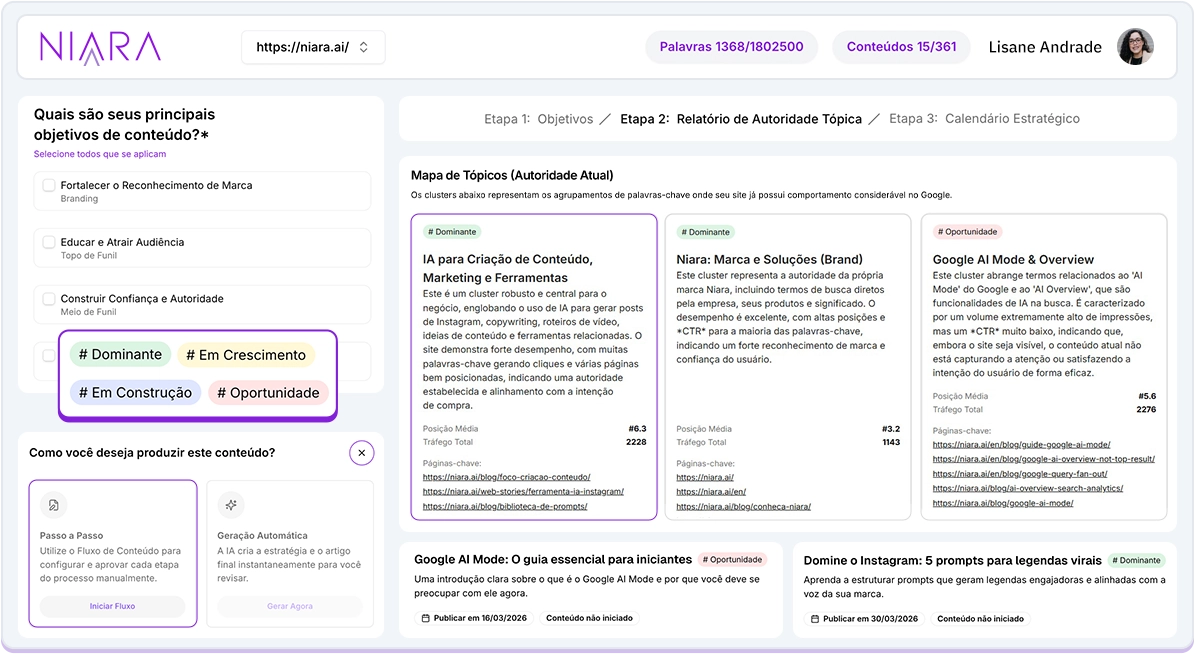Click the Niara logo
This screenshot has width=1196, height=658.
pyautogui.click(x=99, y=47)
